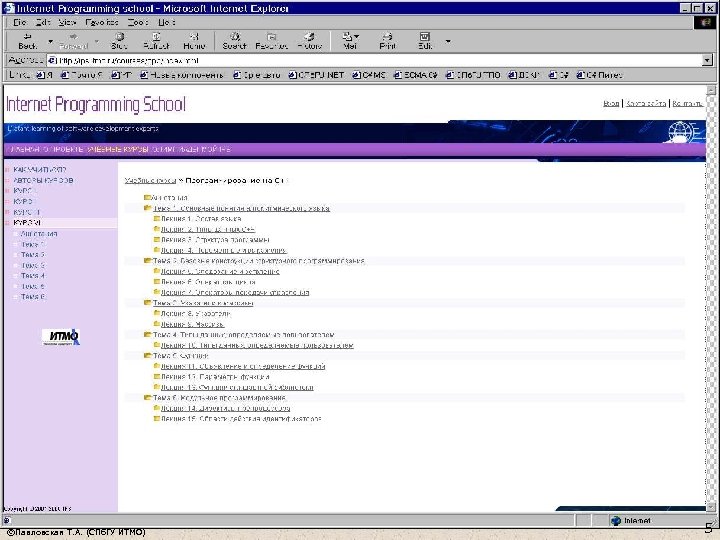Open the Тема 1 title link

[x=241, y=208]
